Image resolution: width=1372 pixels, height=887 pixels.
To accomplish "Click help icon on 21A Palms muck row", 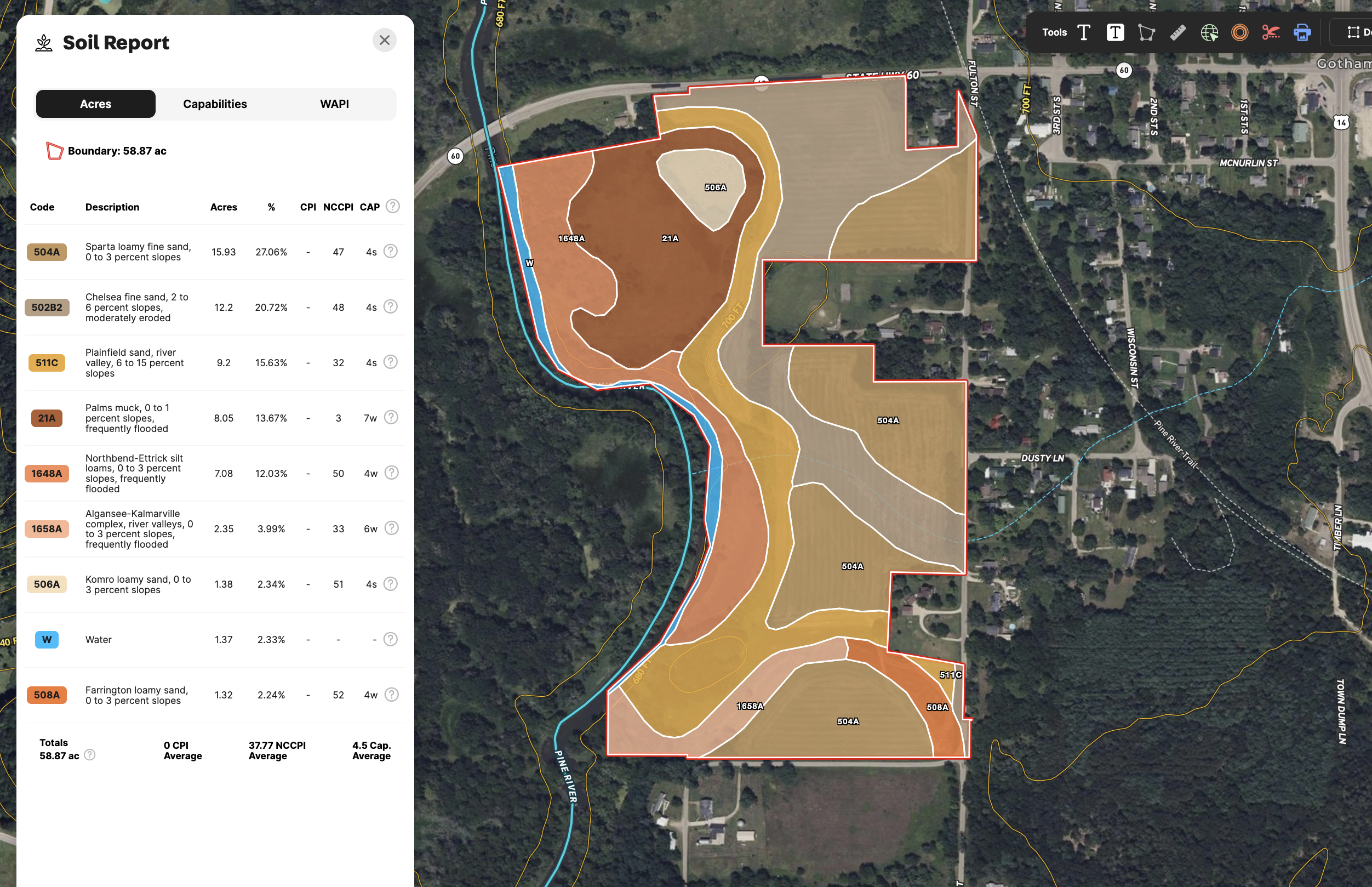I will click(391, 417).
